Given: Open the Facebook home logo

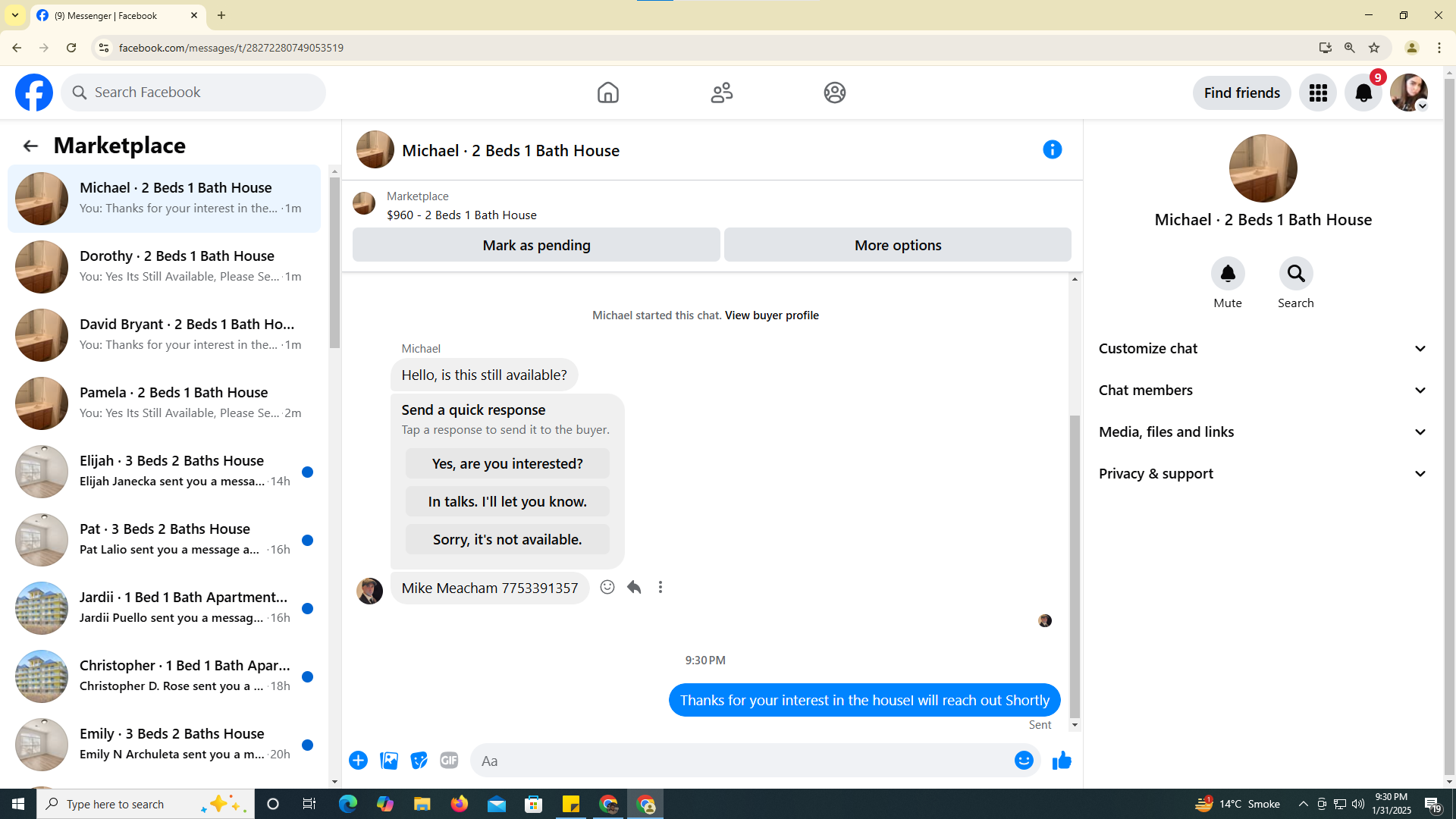Looking at the screenshot, I should [x=34, y=93].
